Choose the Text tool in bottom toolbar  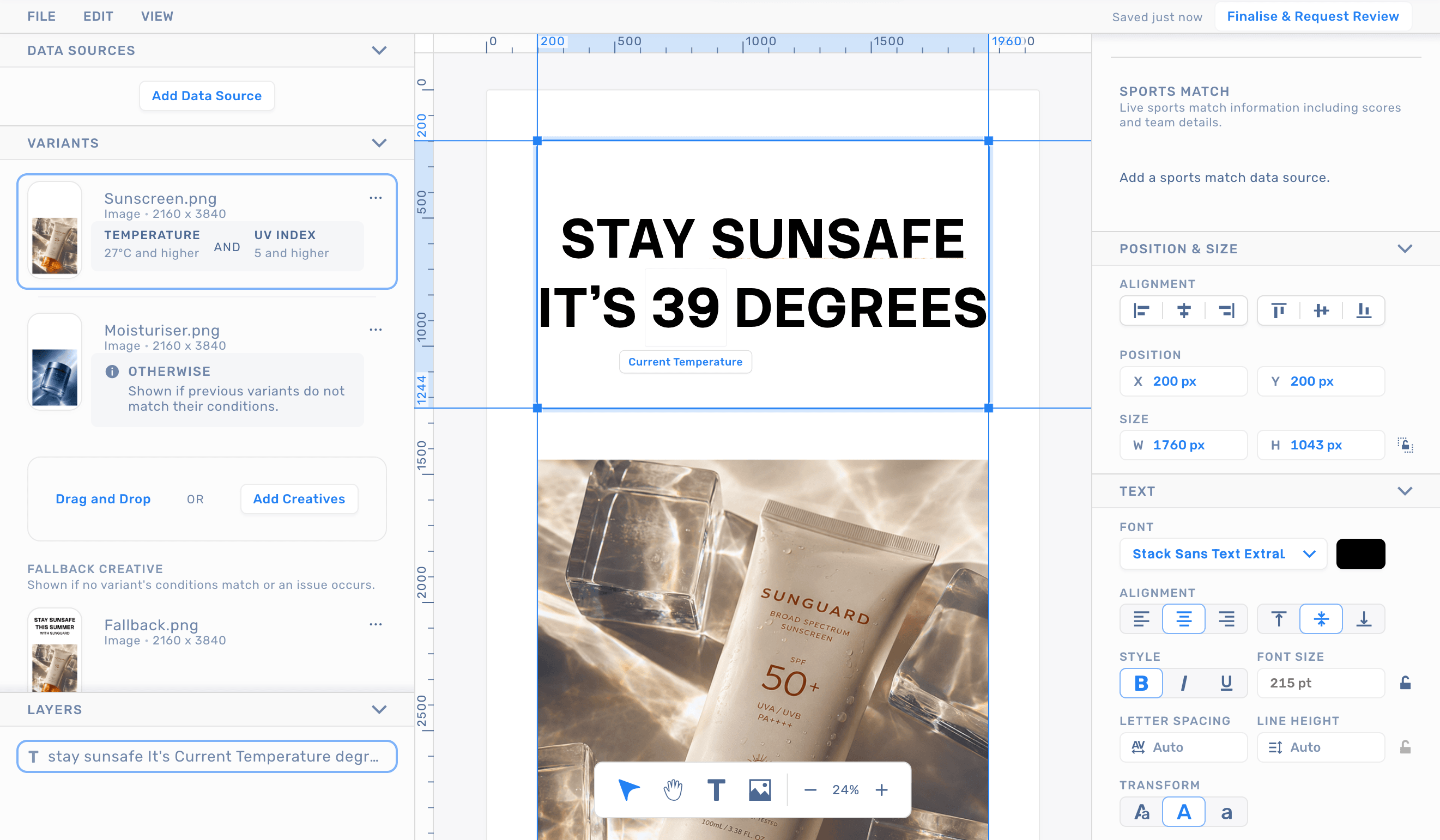pyautogui.click(x=716, y=790)
